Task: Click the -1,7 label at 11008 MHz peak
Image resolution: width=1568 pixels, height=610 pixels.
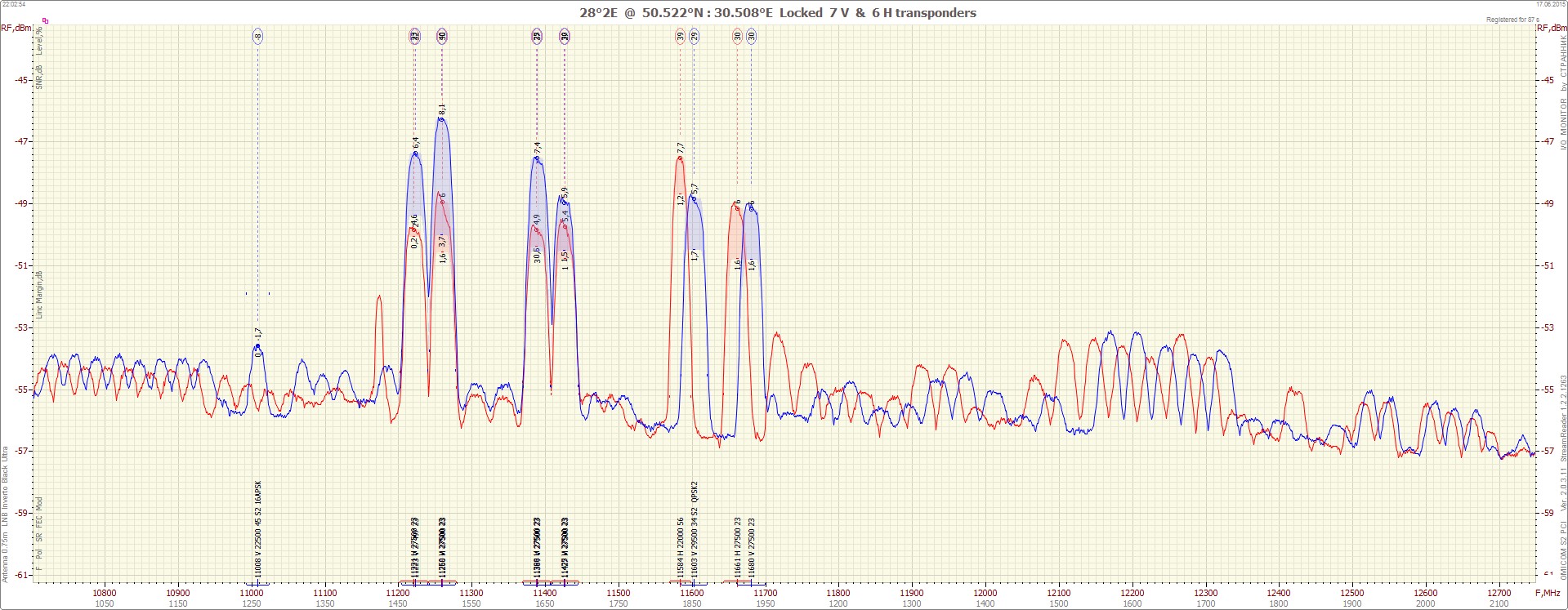Action: pyautogui.click(x=257, y=335)
